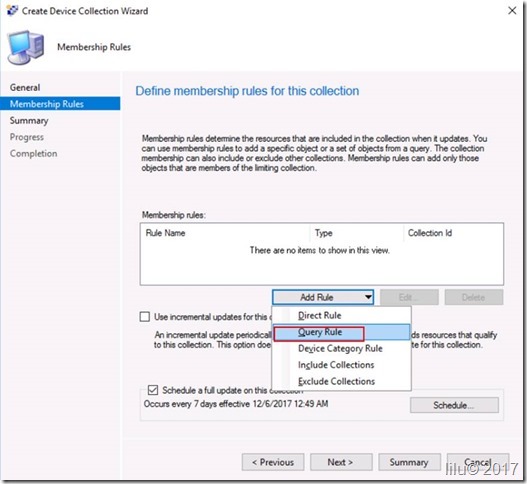Proceed with the Next button
The image size is (527, 484).
341,462
